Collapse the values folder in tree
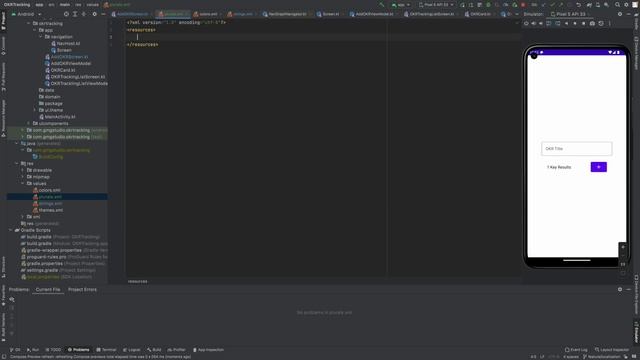 [x=22, y=183]
